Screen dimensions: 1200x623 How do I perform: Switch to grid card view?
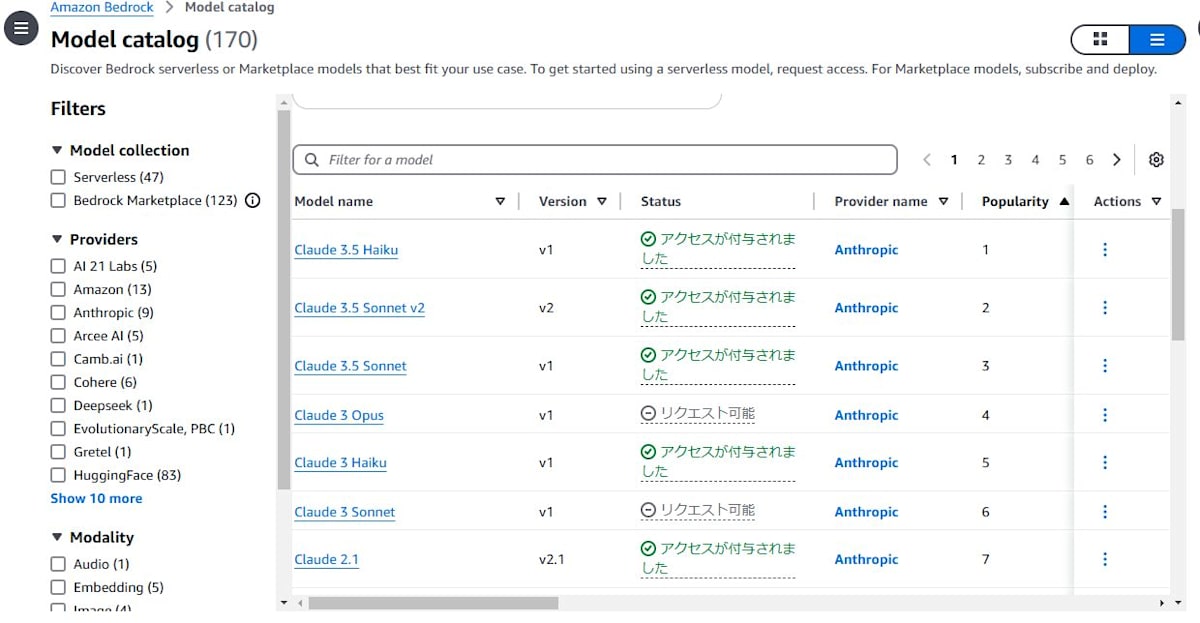(1100, 39)
